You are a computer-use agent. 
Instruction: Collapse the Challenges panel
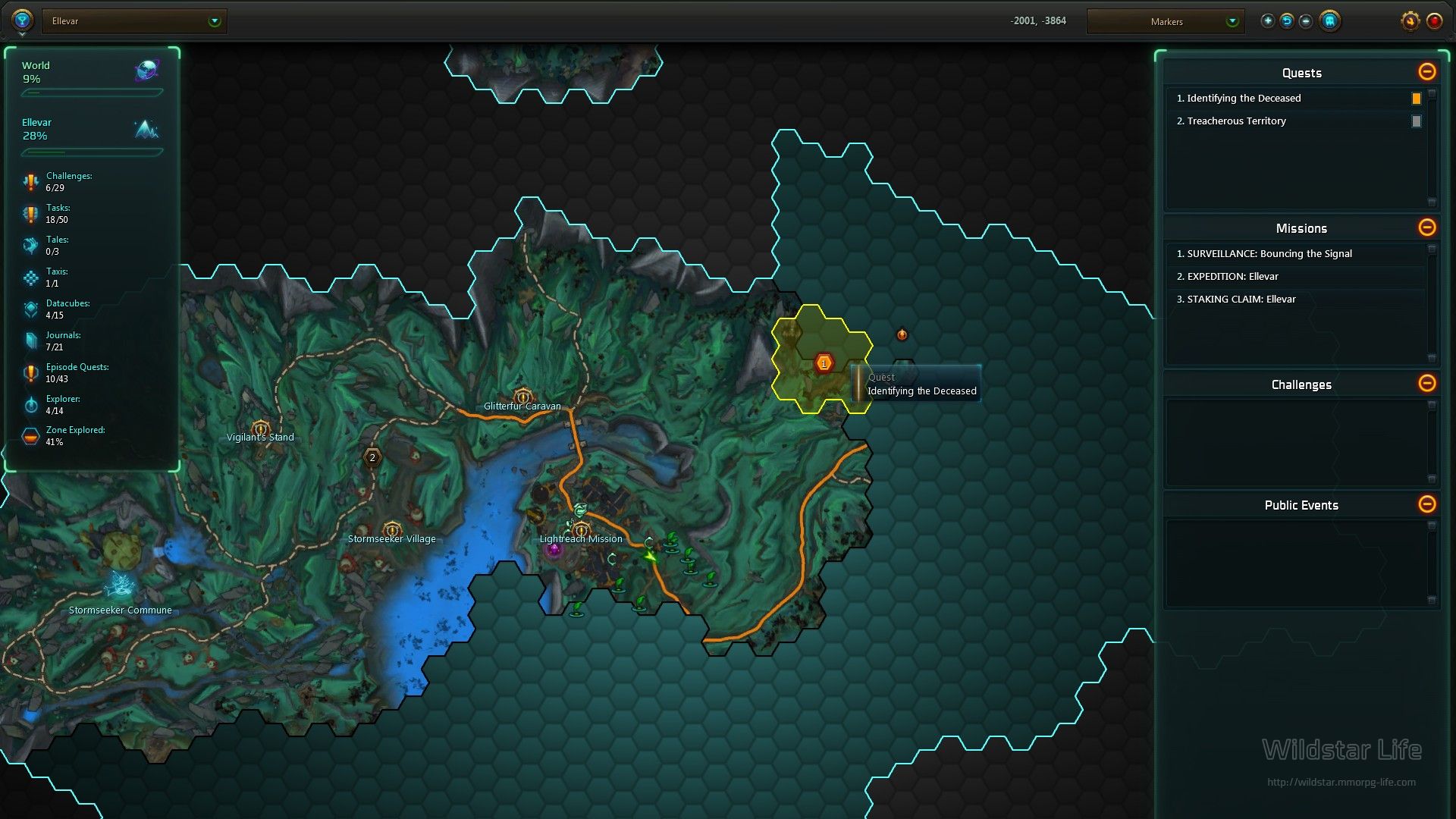click(1426, 383)
